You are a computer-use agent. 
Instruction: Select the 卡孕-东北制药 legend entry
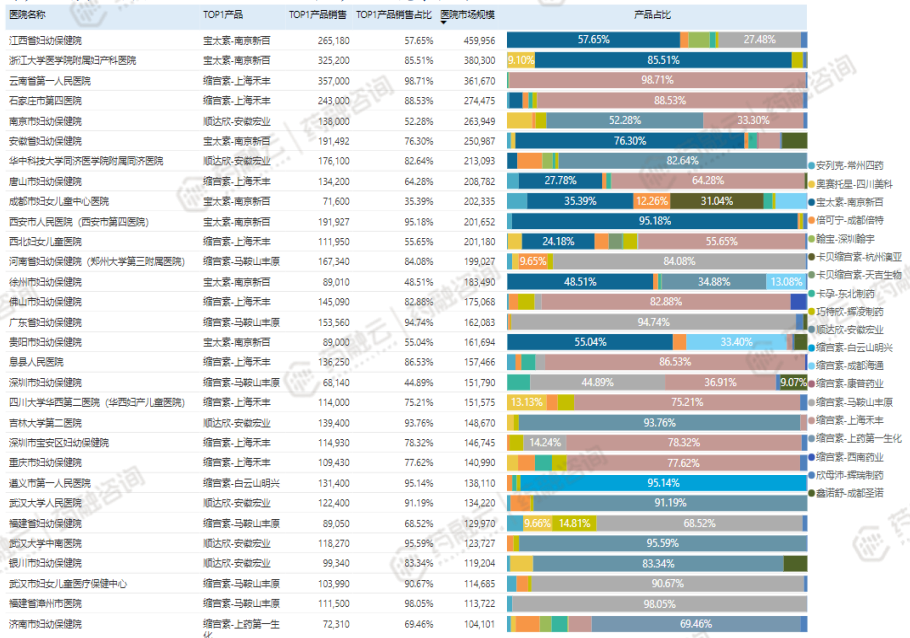[841, 293]
